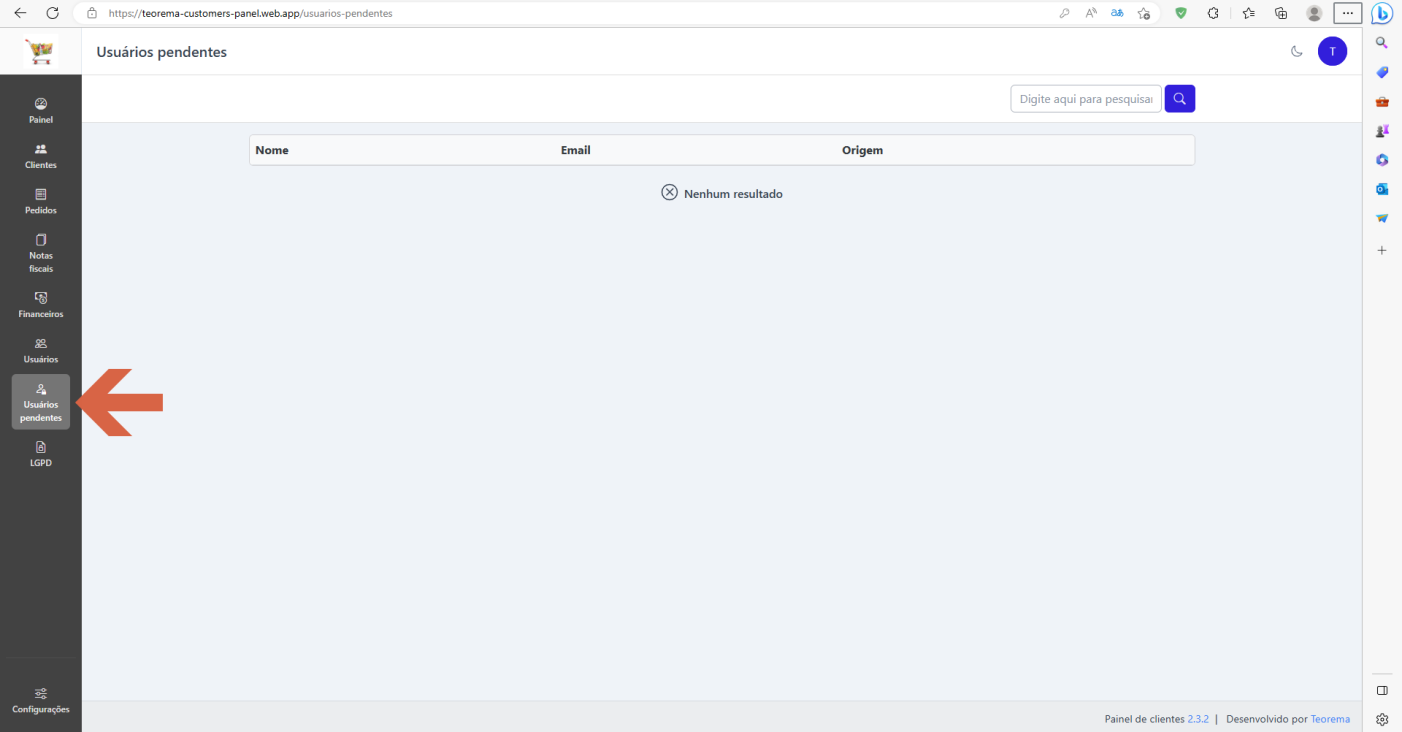This screenshot has height=732, width=1402.
Task: Click the Read aloud icon in address bar
Action: pyautogui.click(x=1091, y=14)
